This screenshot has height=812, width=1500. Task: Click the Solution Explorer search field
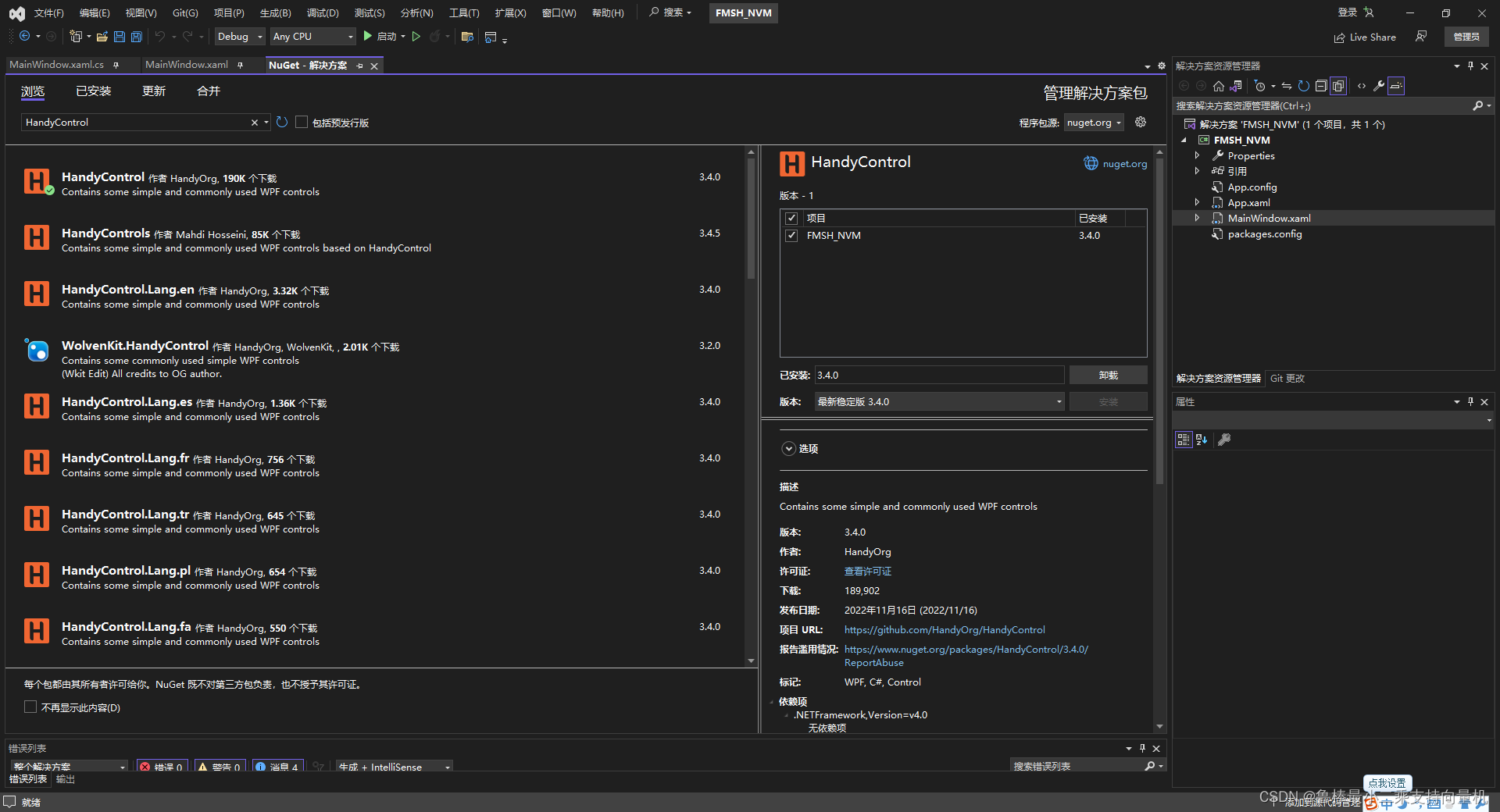[x=1320, y=105]
